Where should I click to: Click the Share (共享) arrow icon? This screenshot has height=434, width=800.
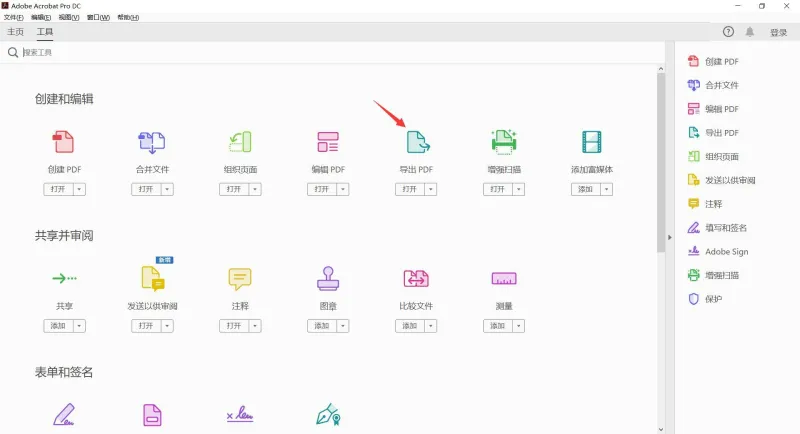coord(64,278)
